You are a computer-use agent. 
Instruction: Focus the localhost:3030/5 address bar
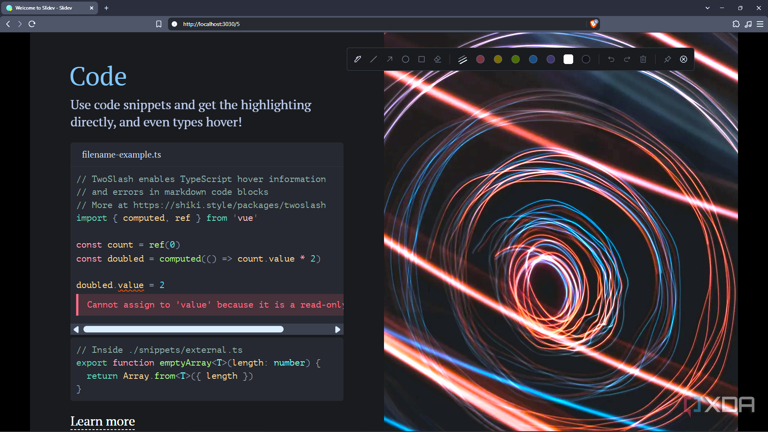click(383, 24)
